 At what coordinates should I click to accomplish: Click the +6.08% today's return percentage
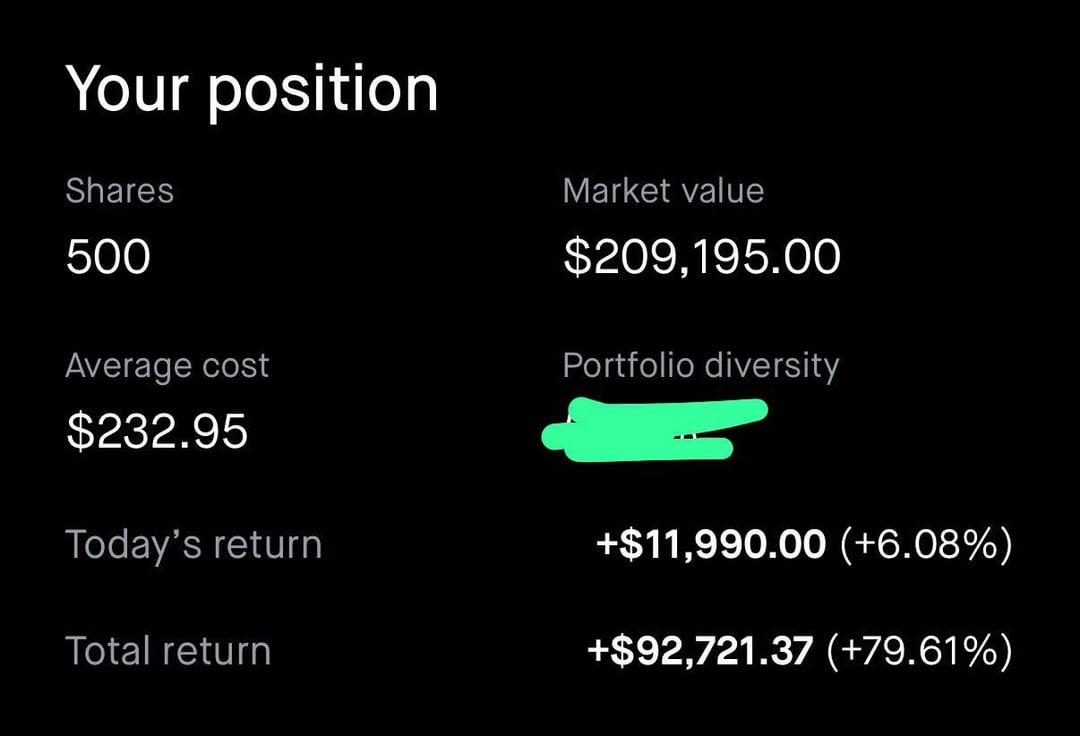[926, 545]
